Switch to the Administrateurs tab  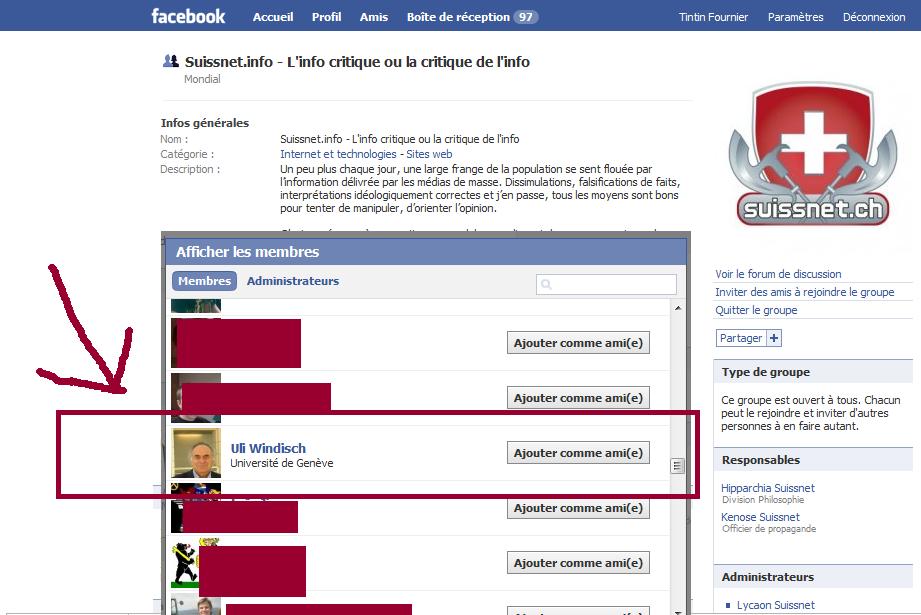(293, 281)
